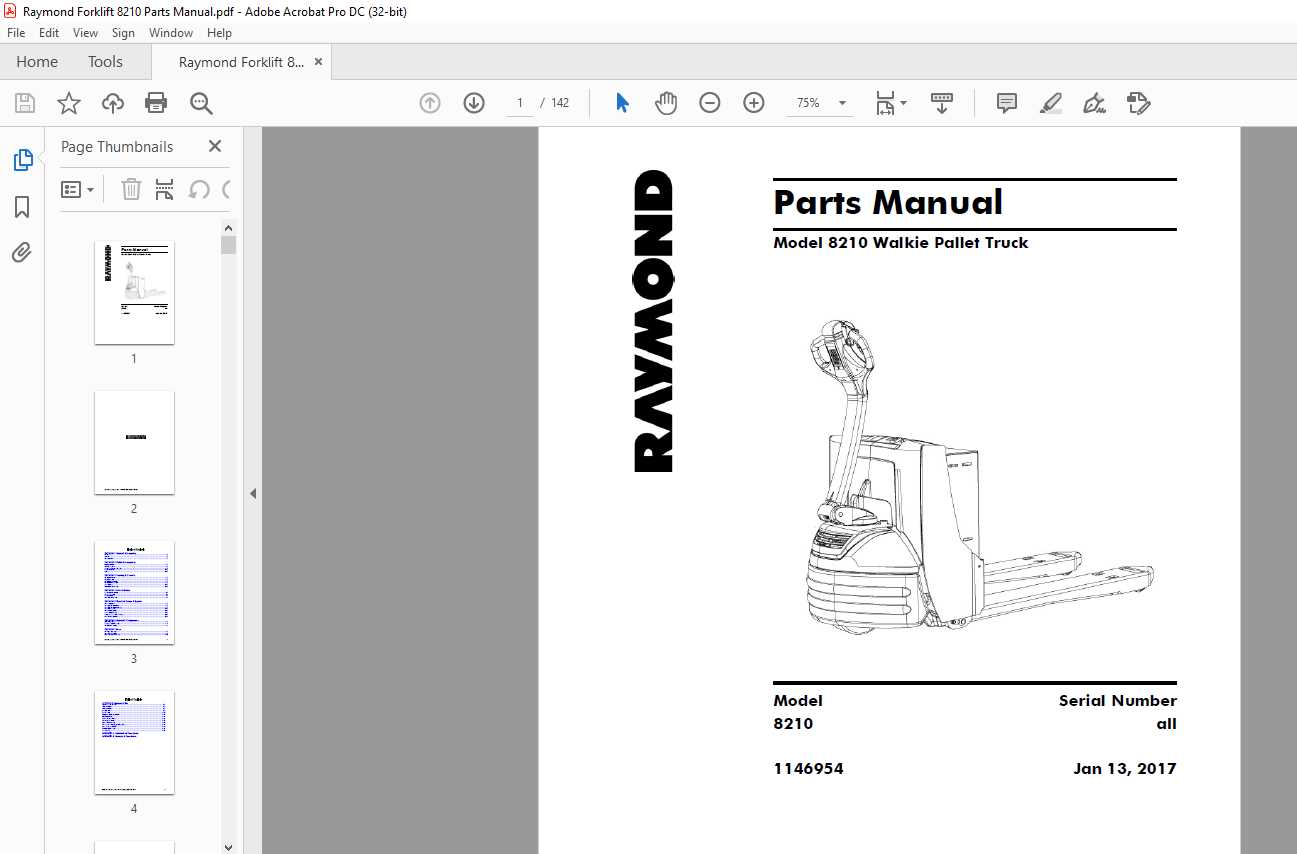Zoom out with the minus button

point(710,103)
